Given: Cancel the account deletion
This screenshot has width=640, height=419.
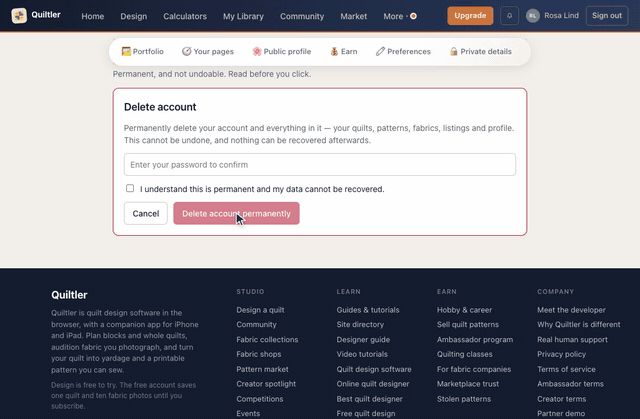Looking at the screenshot, I should point(146,213).
